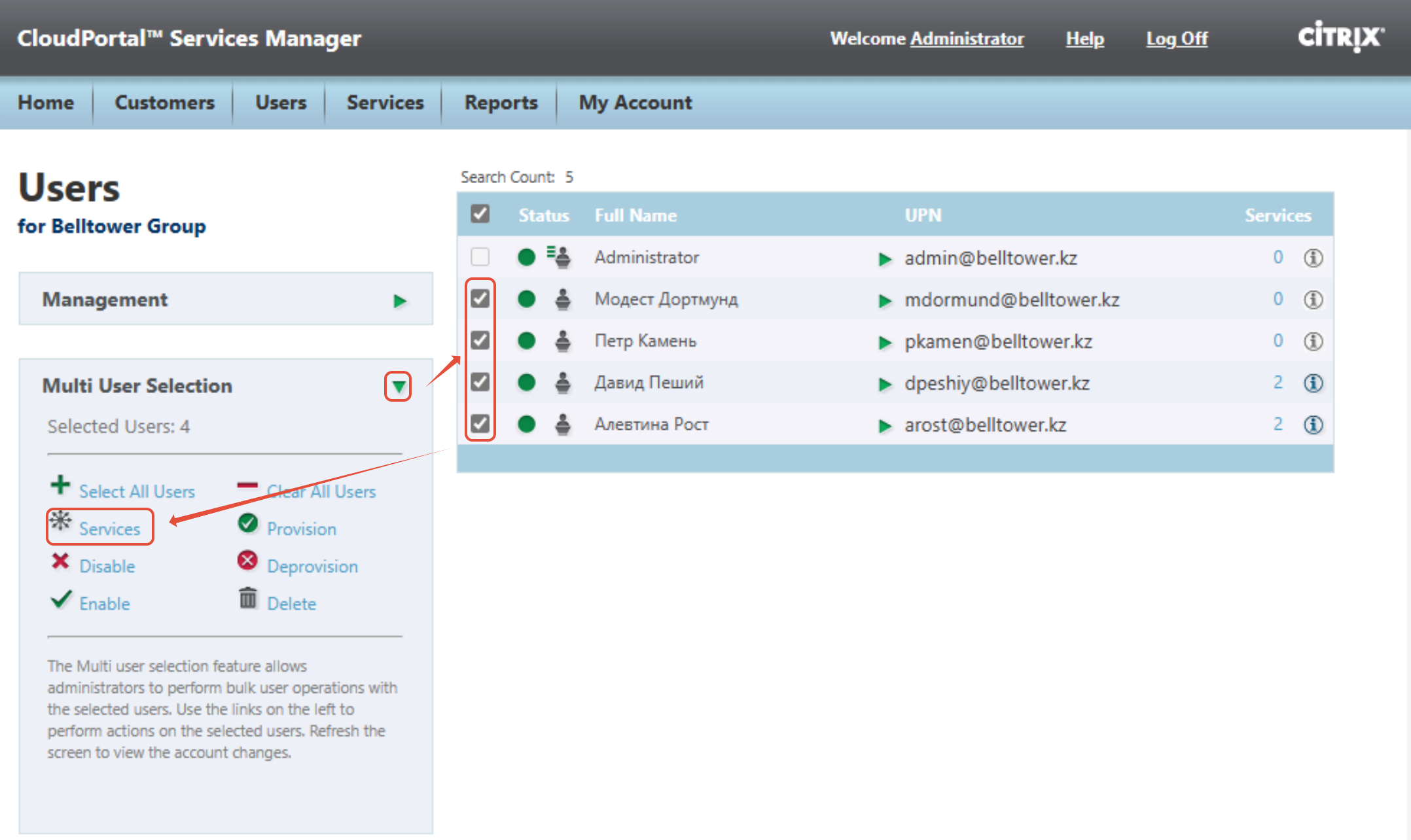Collapse the Multi User Selection panel

point(398,387)
